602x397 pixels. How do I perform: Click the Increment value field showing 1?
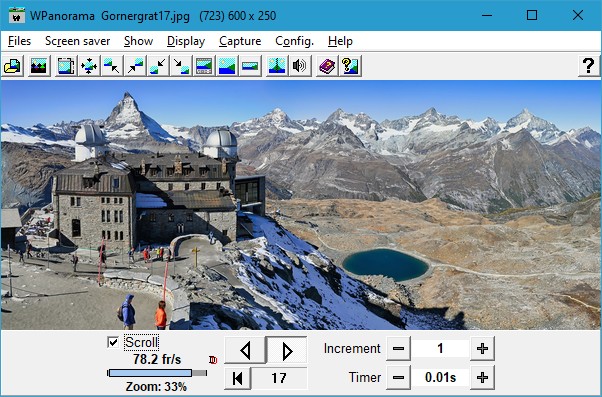coord(440,349)
